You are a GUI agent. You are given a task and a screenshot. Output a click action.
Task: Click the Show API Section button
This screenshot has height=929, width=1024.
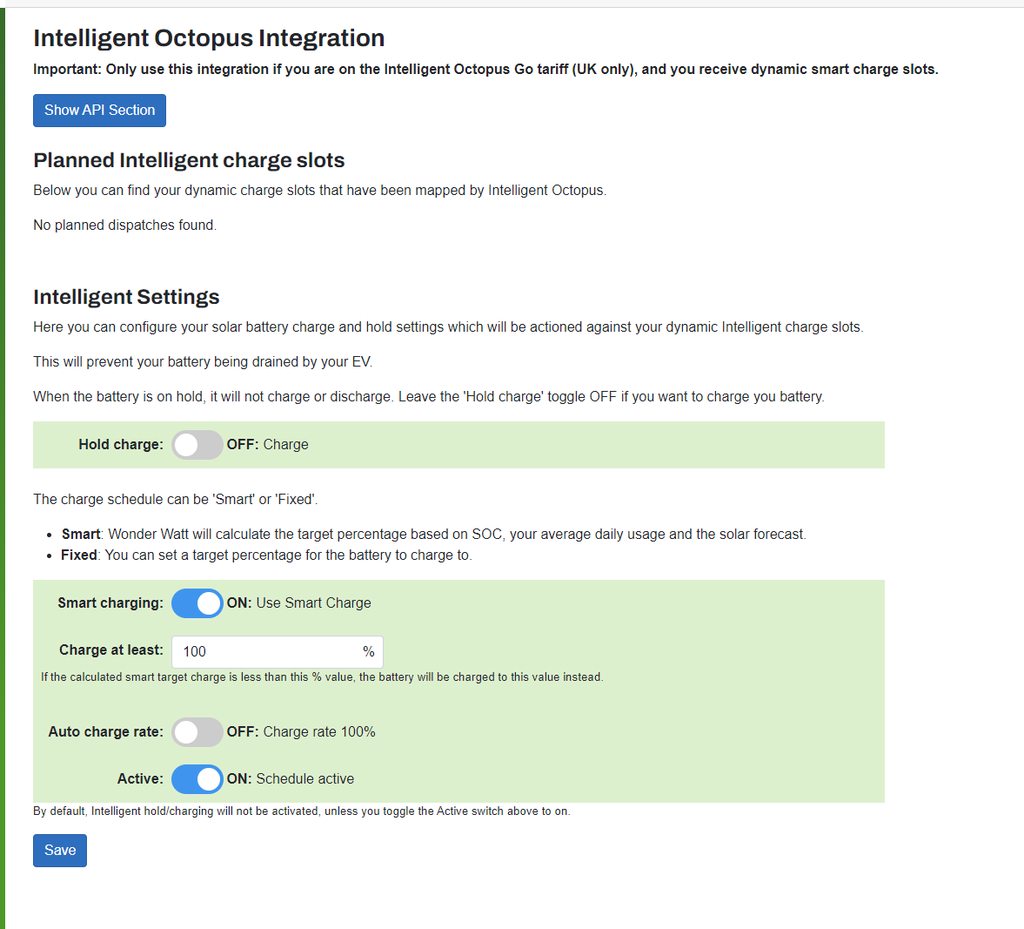(x=99, y=110)
